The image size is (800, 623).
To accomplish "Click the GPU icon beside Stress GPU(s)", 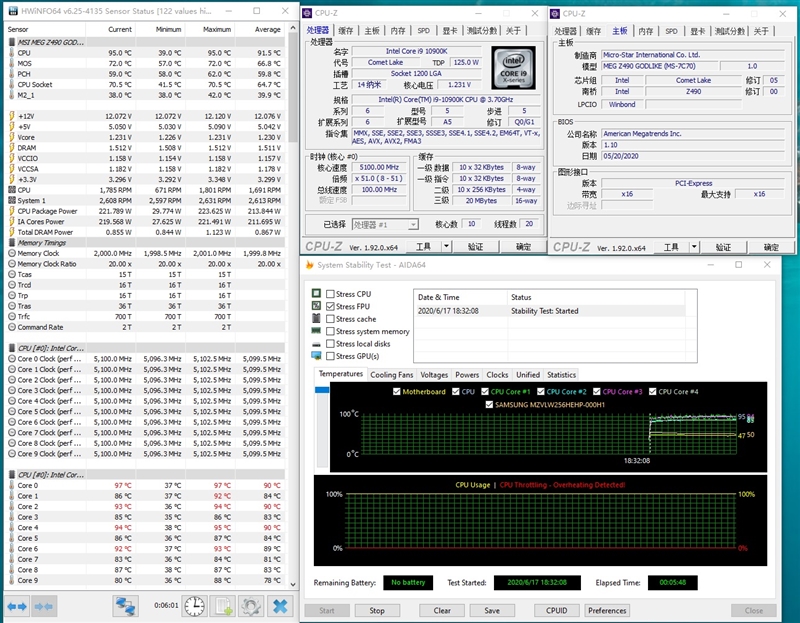I will pos(318,355).
